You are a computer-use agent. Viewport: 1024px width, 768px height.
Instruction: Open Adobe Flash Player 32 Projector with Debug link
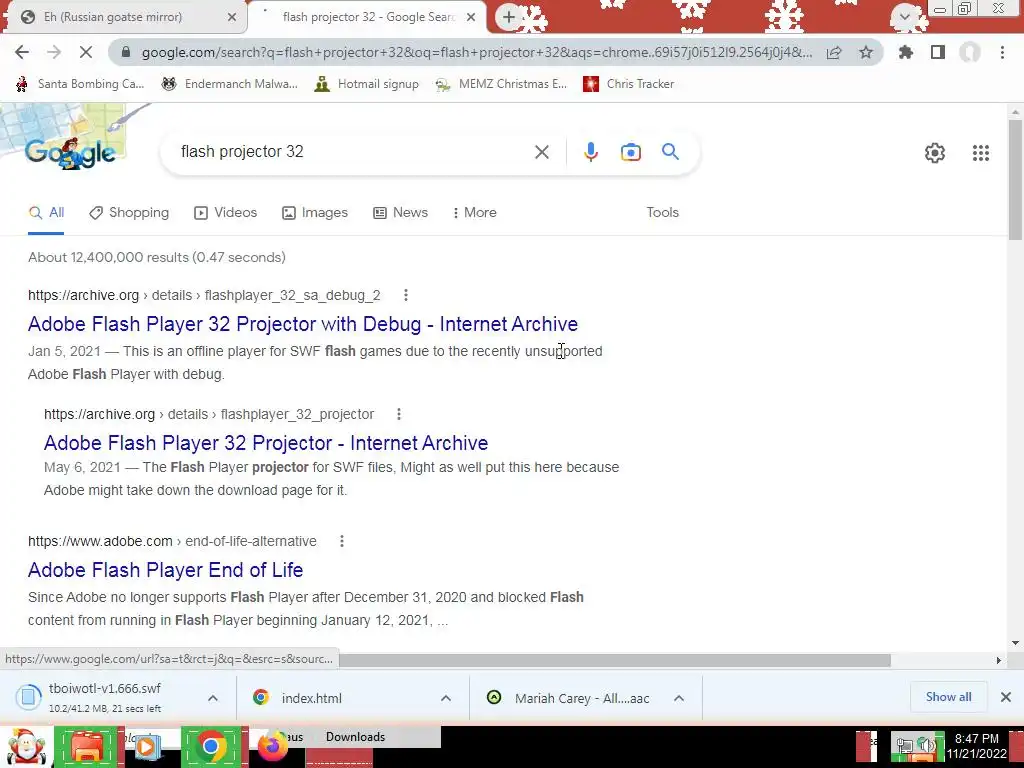coord(303,324)
